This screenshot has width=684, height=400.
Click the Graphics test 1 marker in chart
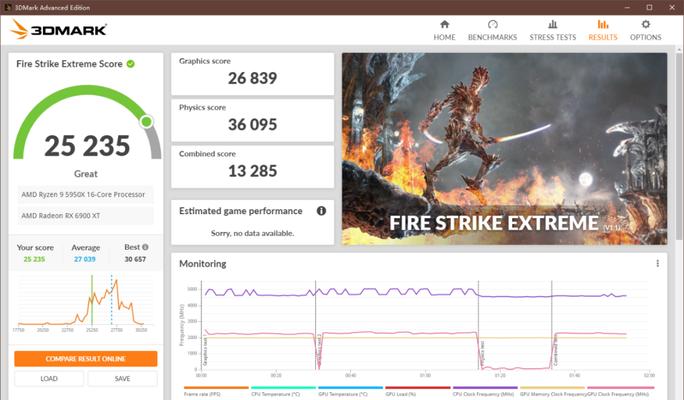(205, 351)
